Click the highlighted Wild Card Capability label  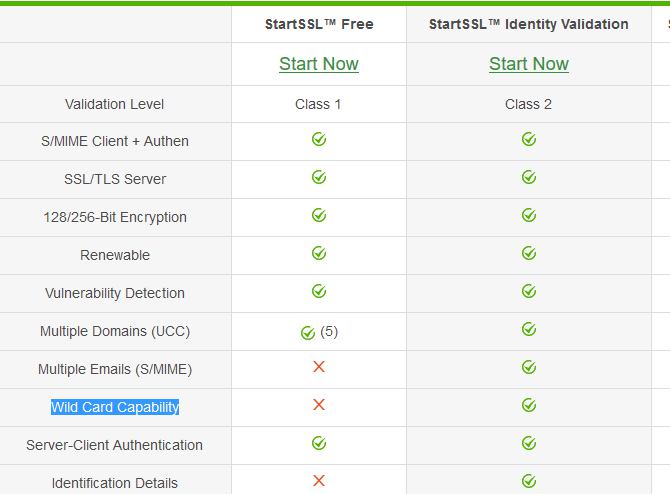pos(115,407)
